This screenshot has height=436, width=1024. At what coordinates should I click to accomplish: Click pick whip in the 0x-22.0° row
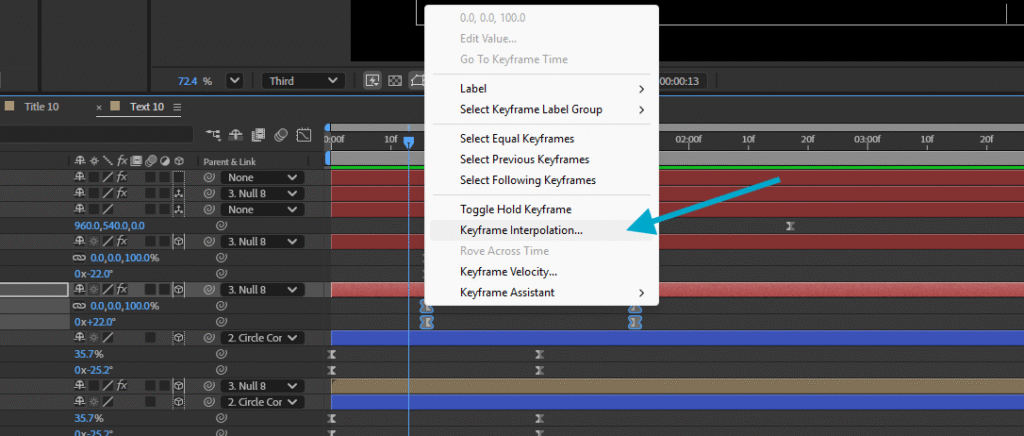click(221, 273)
